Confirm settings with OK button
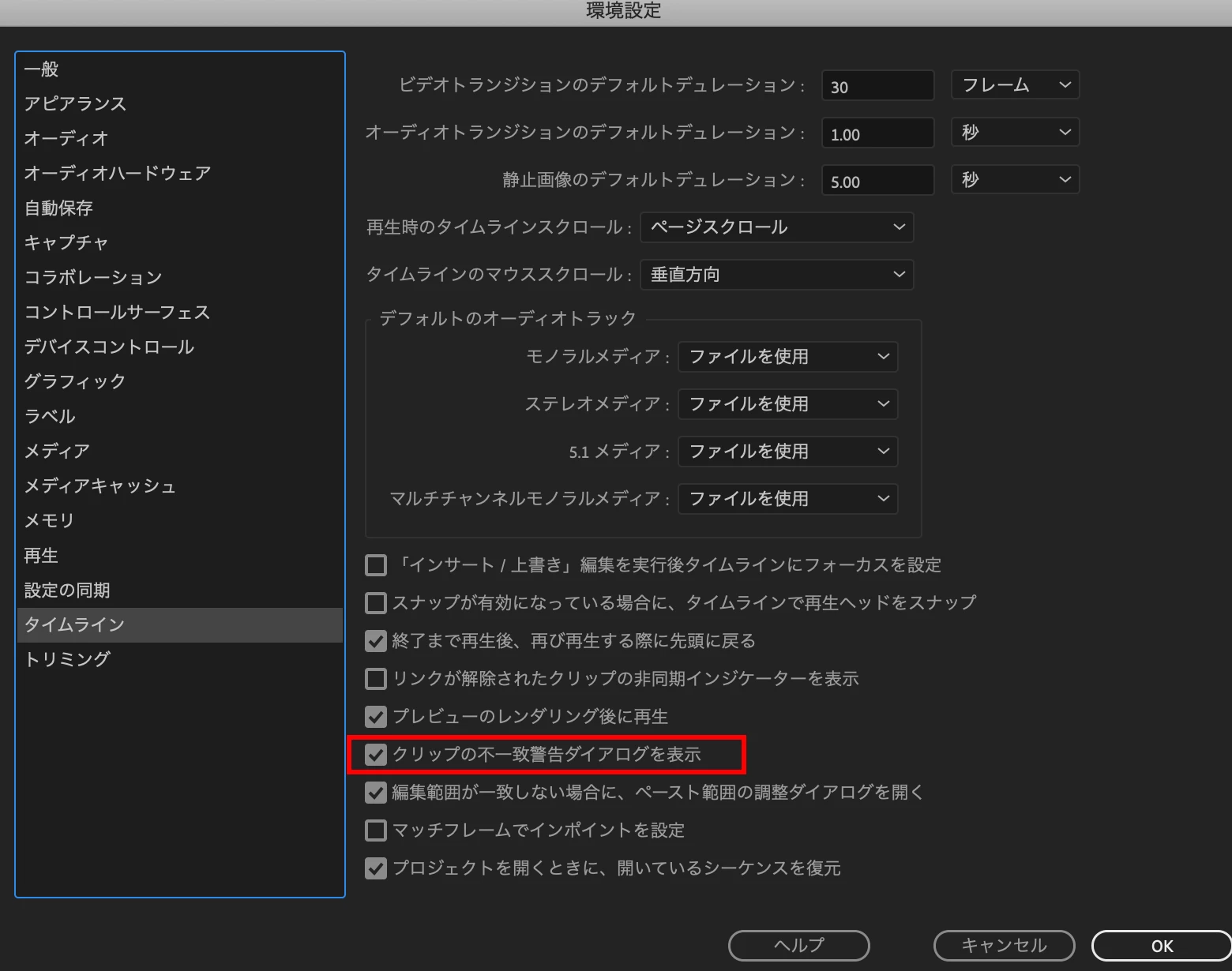The image size is (1232, 971). [1162, 946]
